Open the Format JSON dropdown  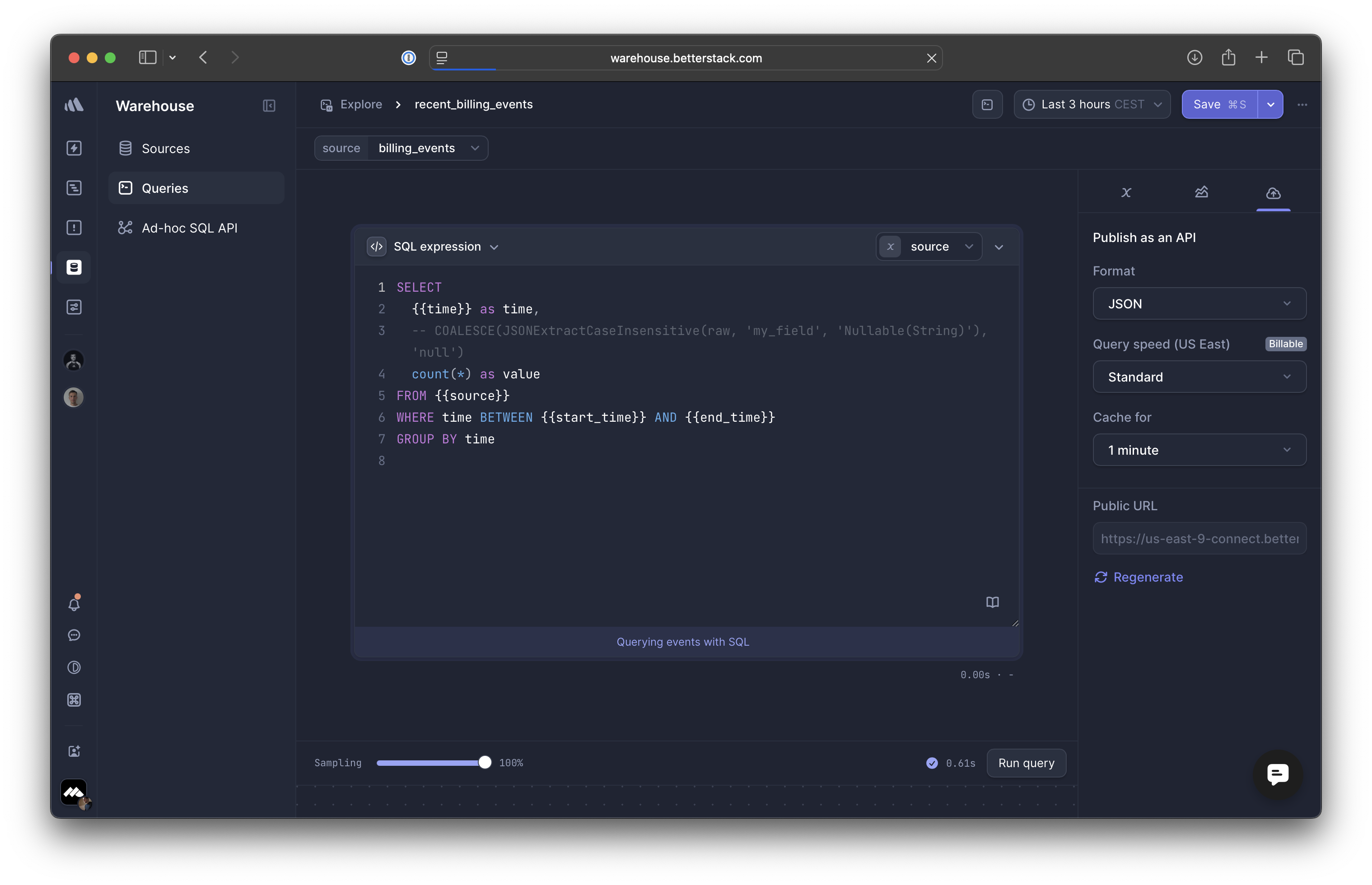coord(1199,303)
